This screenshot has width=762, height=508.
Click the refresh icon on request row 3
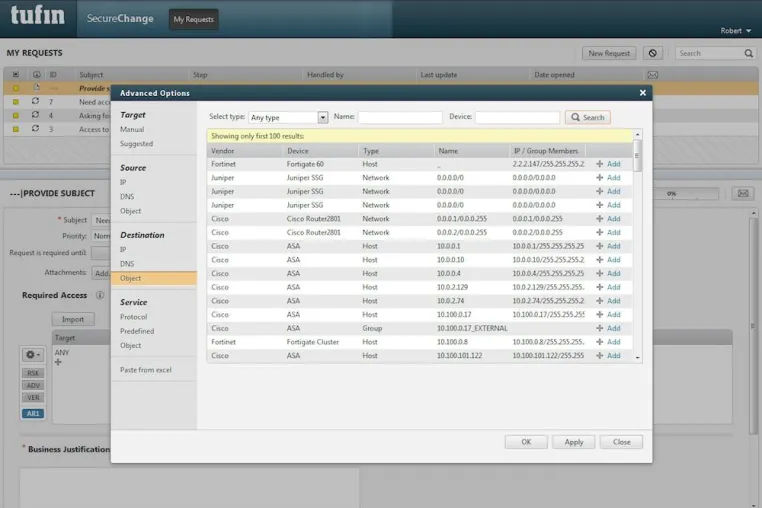35,128
